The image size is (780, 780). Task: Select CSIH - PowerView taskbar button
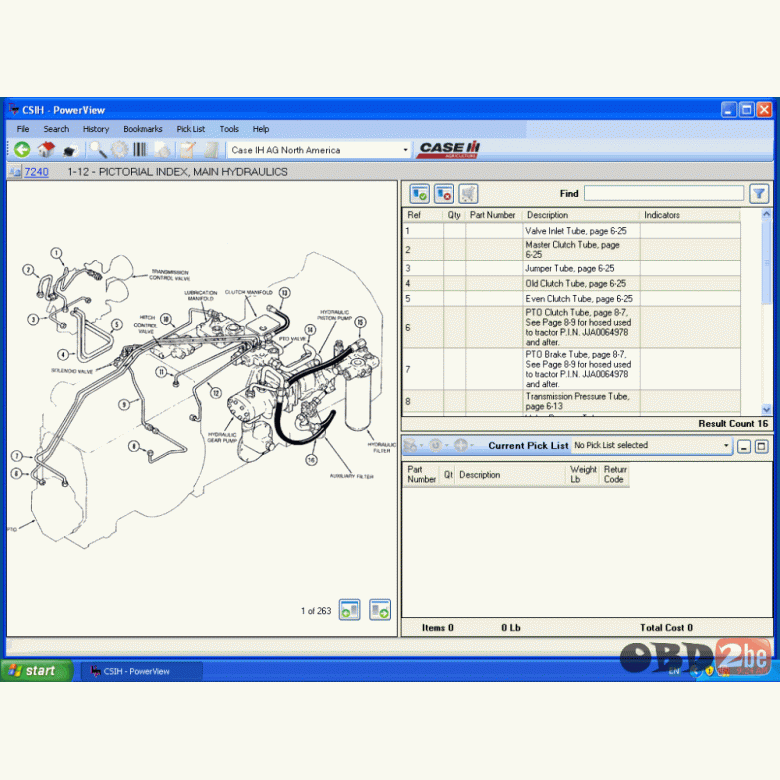[142, 671]
